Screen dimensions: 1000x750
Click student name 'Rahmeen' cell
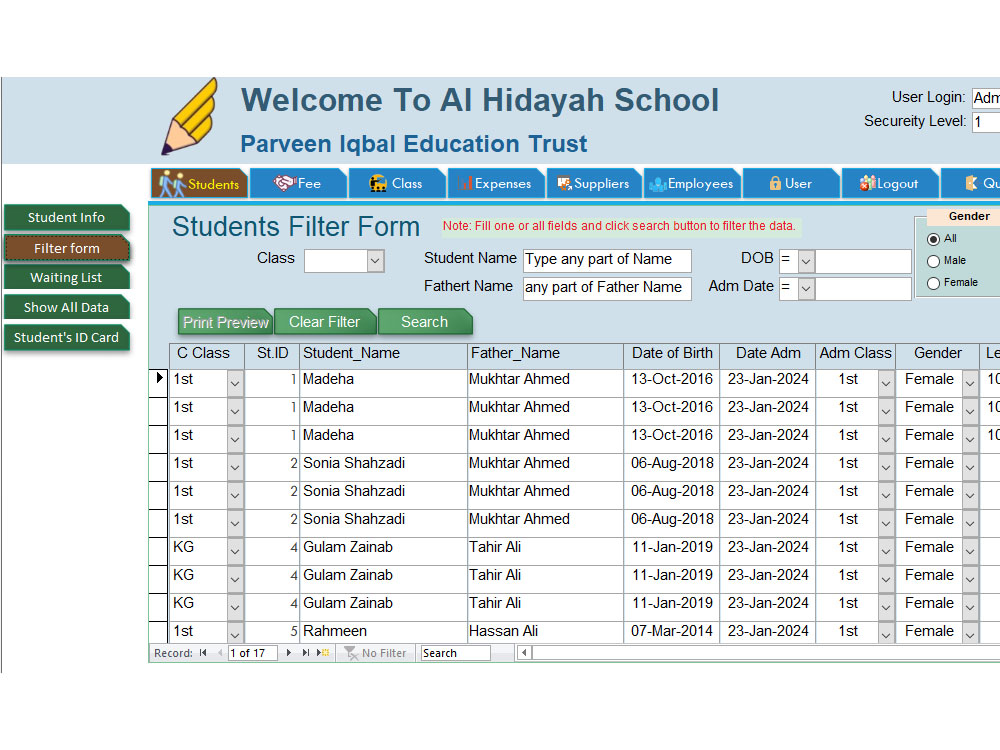383,631
